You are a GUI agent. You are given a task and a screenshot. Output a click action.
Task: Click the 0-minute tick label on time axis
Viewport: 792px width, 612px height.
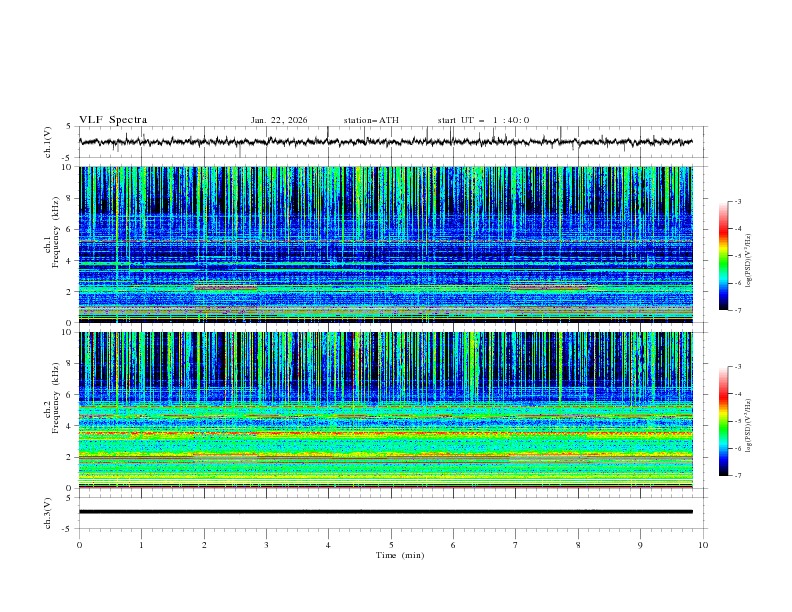pyautogui.click(x=80, y=545)
